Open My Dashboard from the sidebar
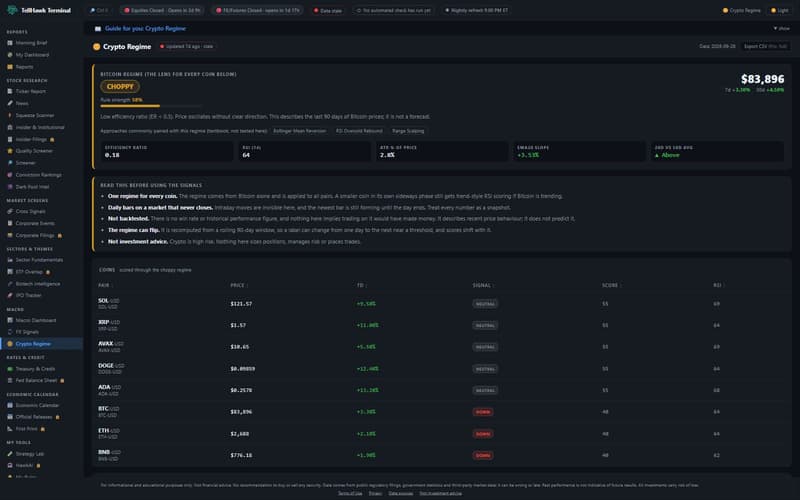 (x=32, y=55)
